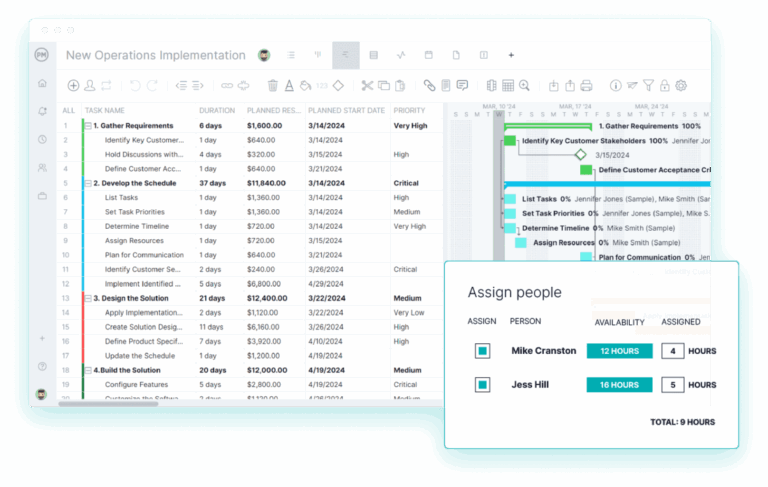
Task: Toggle the Mike Cranston assign checkbox
Action: tap(482, 351)
